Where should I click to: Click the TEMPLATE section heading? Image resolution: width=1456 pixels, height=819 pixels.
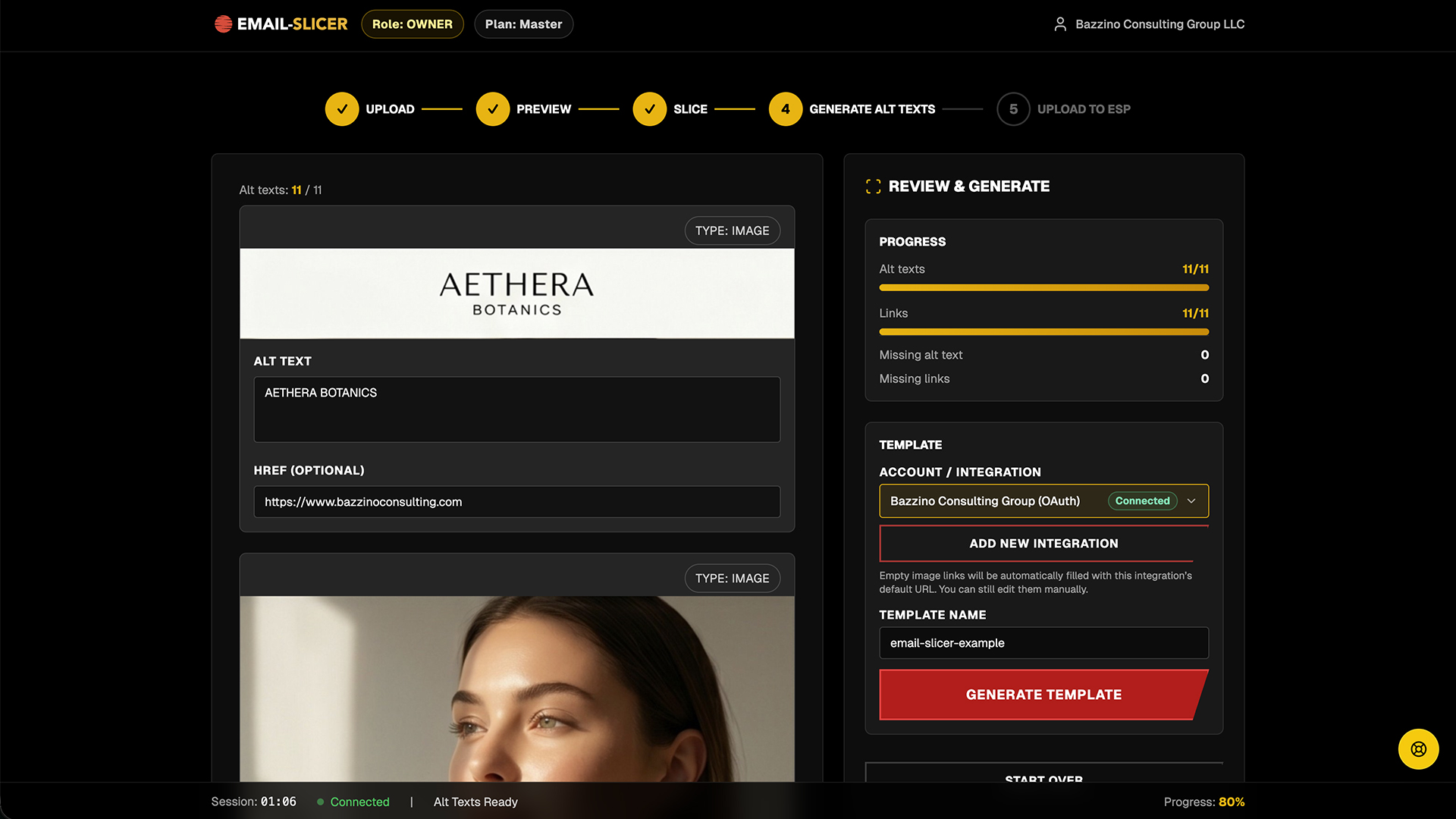910,445
